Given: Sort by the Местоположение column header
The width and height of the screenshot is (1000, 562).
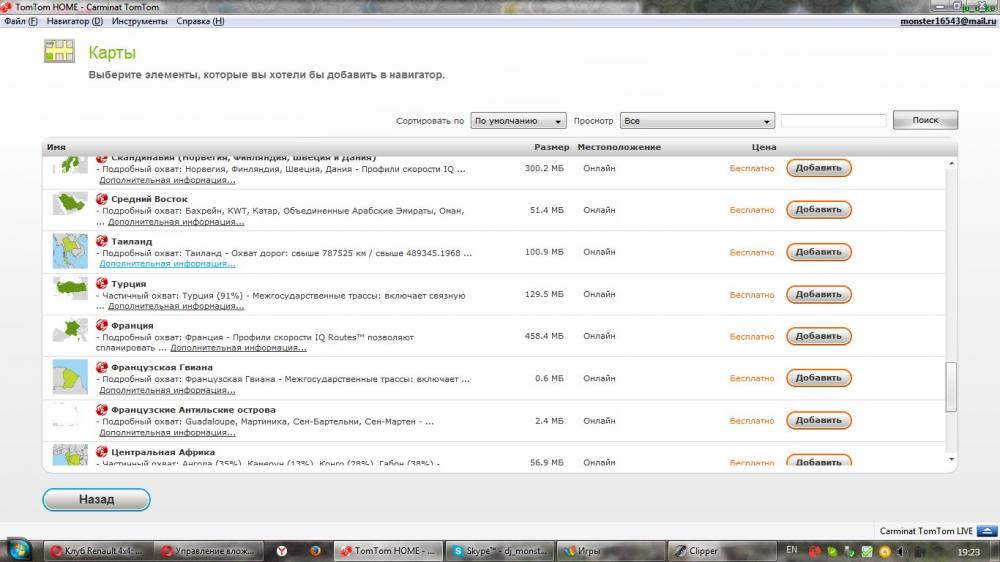Looking at the screenshot, I should point(619,147).
